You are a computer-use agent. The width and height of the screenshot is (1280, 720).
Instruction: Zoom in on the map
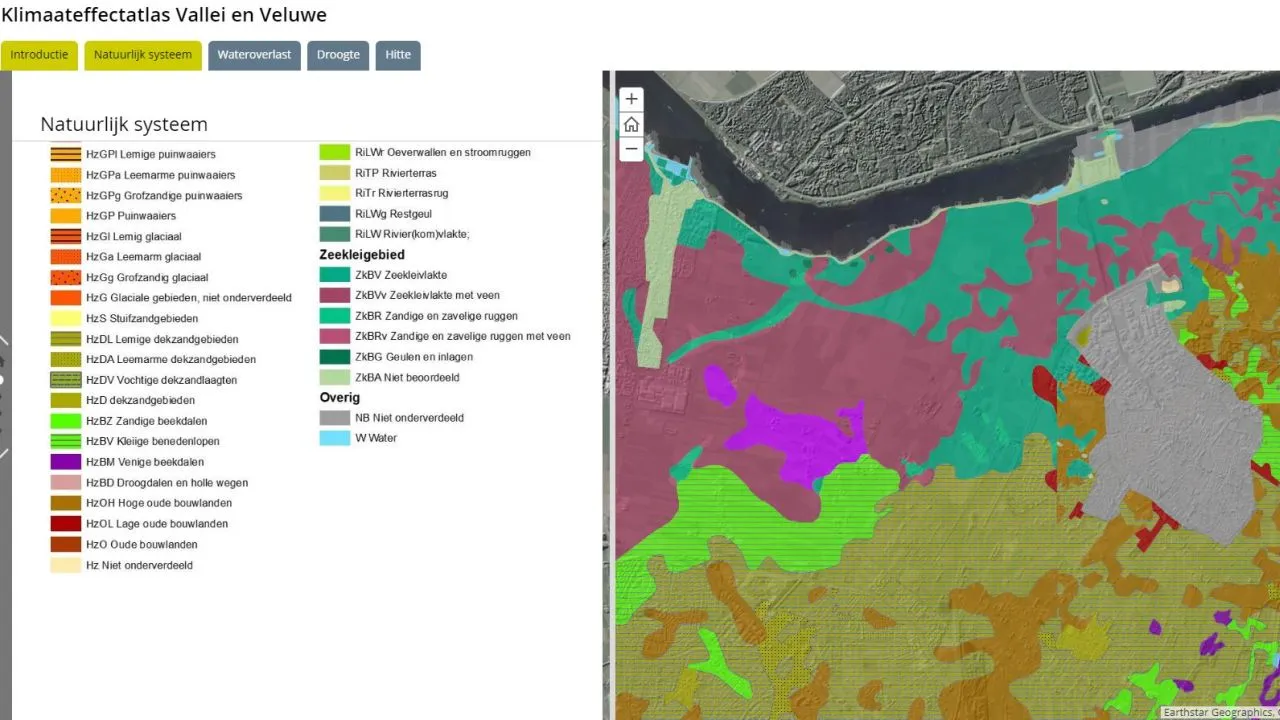pyautogui.click(x=631, y=98)
